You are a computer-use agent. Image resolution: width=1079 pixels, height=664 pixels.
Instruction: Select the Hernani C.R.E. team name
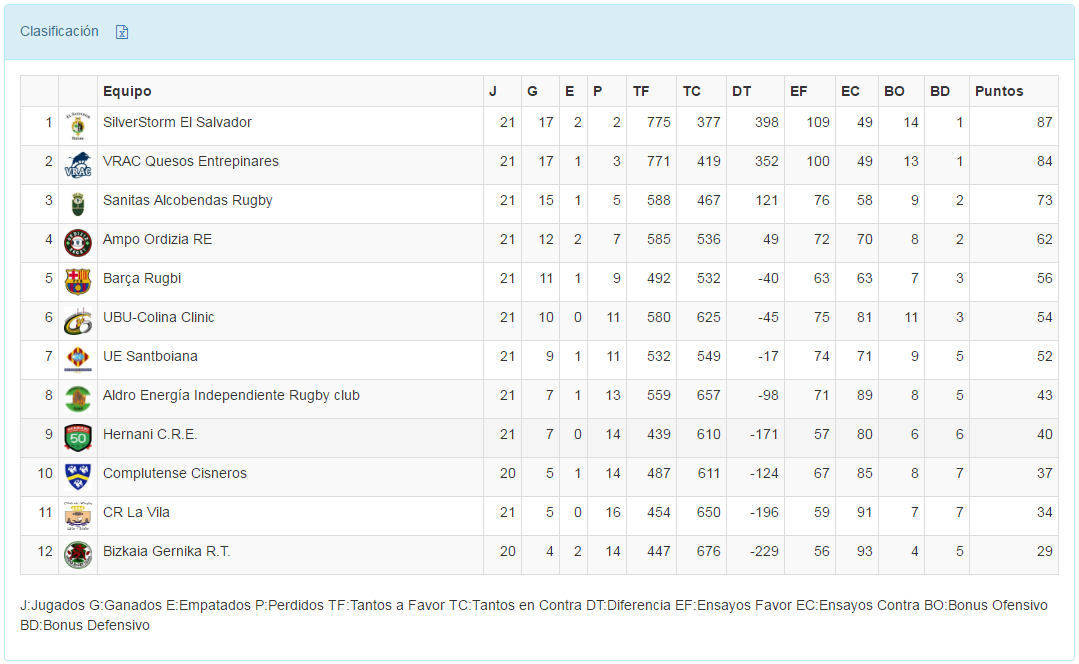pyautogui.click(x=150, y=434)
